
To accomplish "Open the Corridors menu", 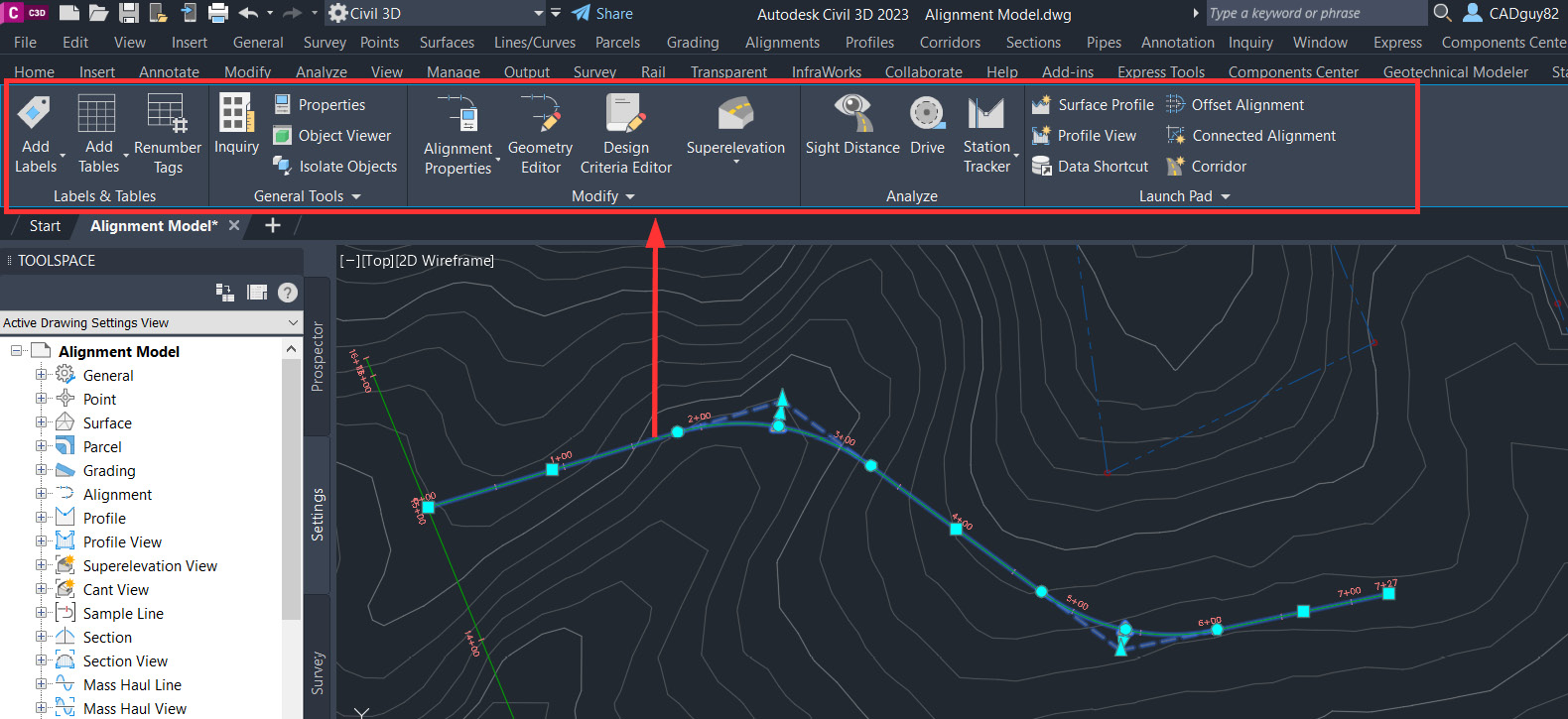I will [x=950, y=43].
